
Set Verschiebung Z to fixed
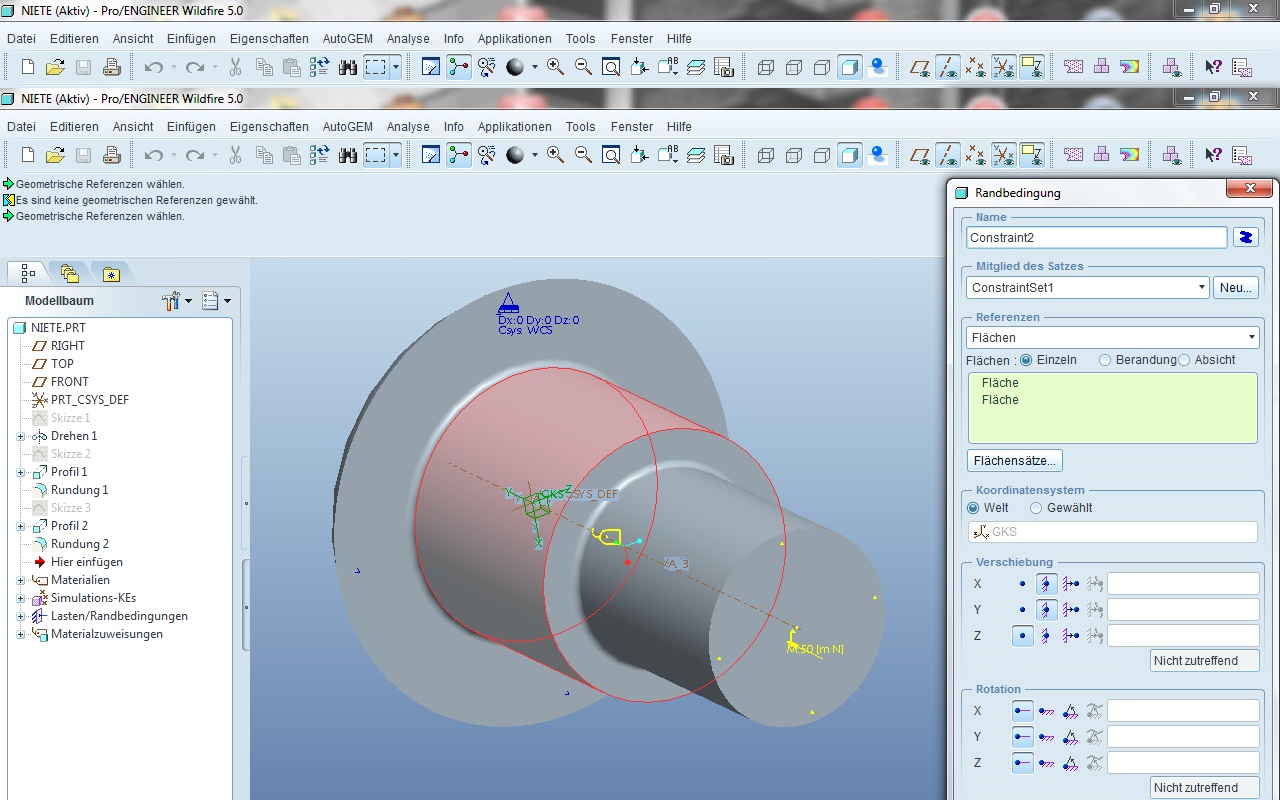[x=1046, y=636]
